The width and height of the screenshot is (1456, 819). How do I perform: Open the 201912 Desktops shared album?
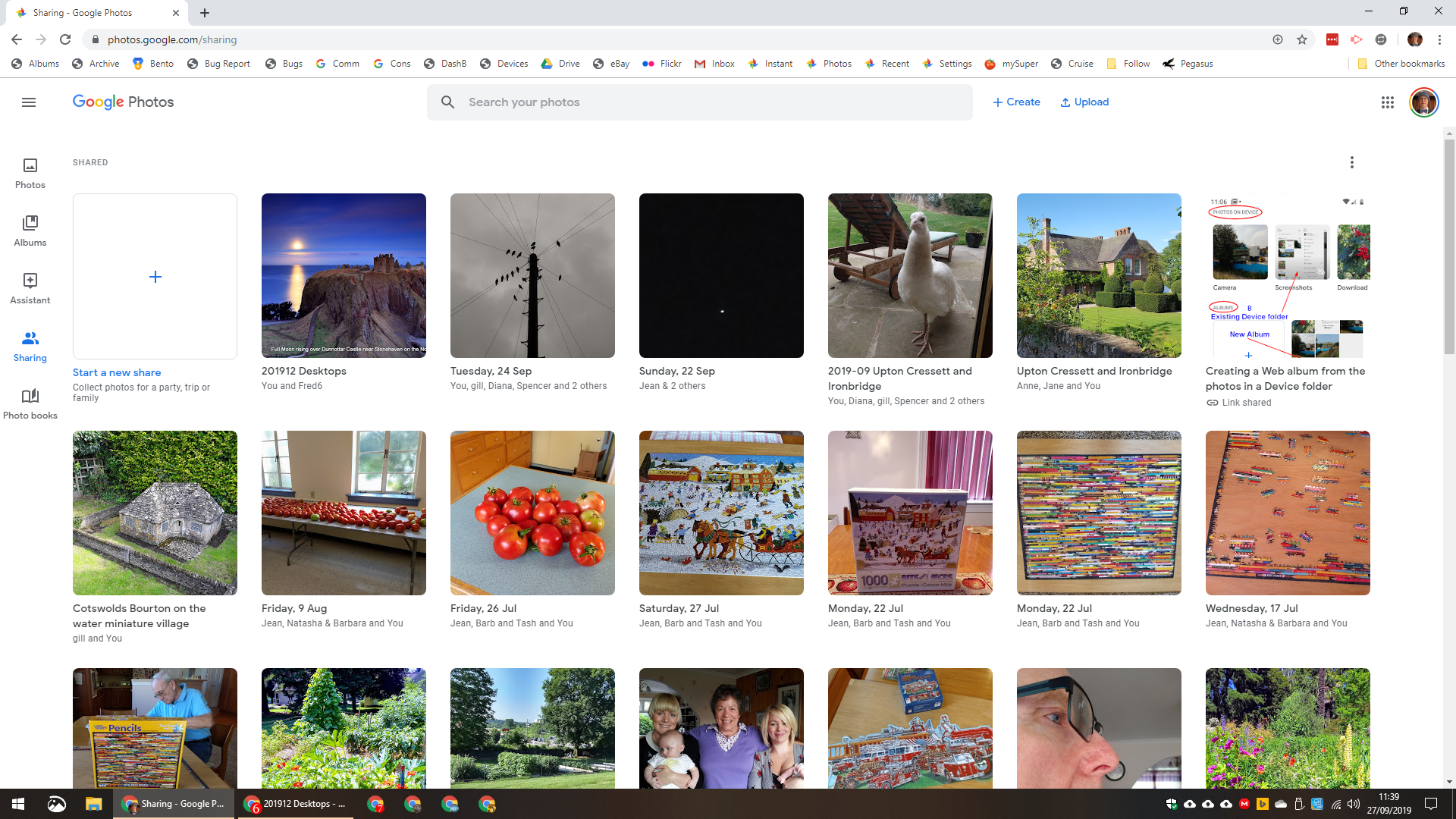click(x=344, y=276)
